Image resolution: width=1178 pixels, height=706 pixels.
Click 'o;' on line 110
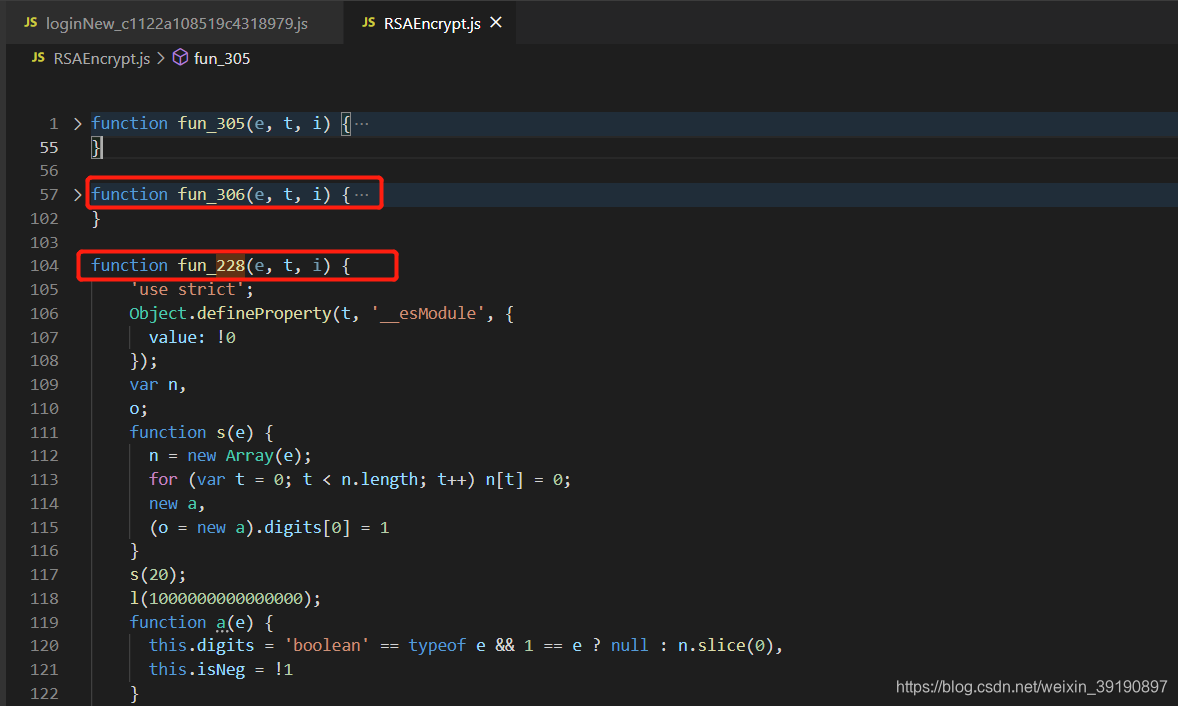138,409
